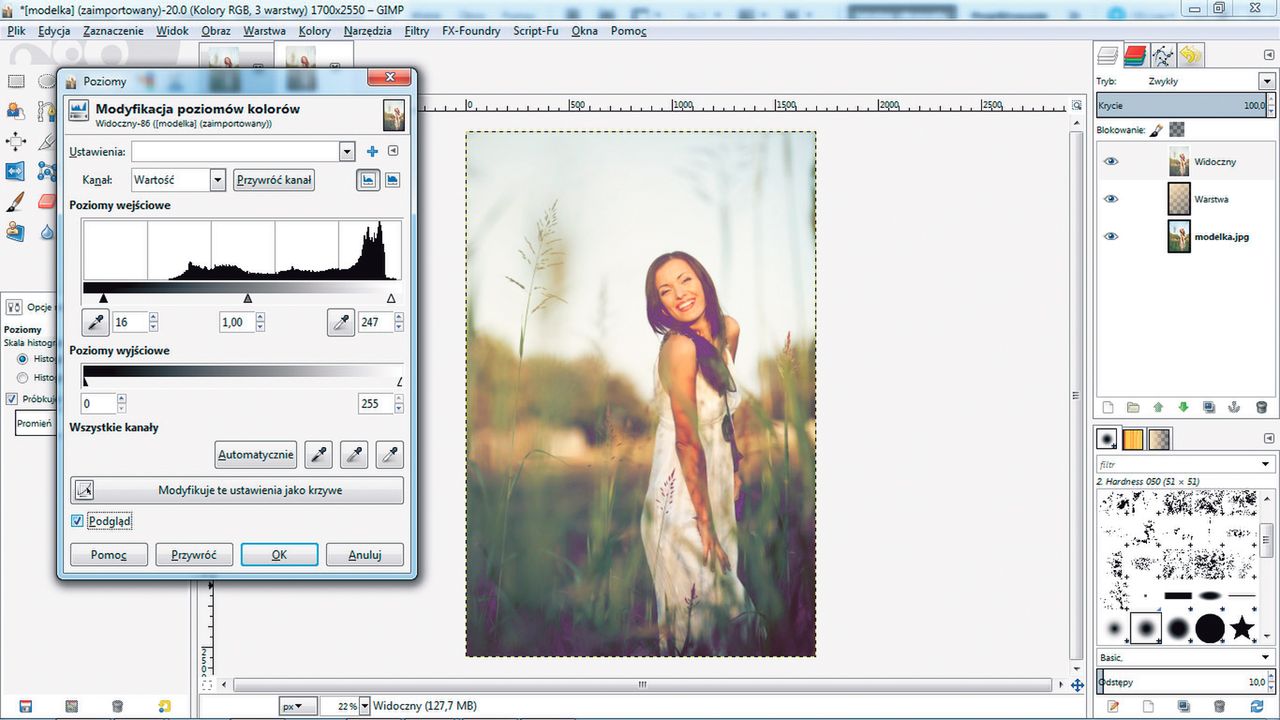Pick white point eyedropper next to 247
The width and height of the screenshot is (1280, 720).
pos(340,322)
